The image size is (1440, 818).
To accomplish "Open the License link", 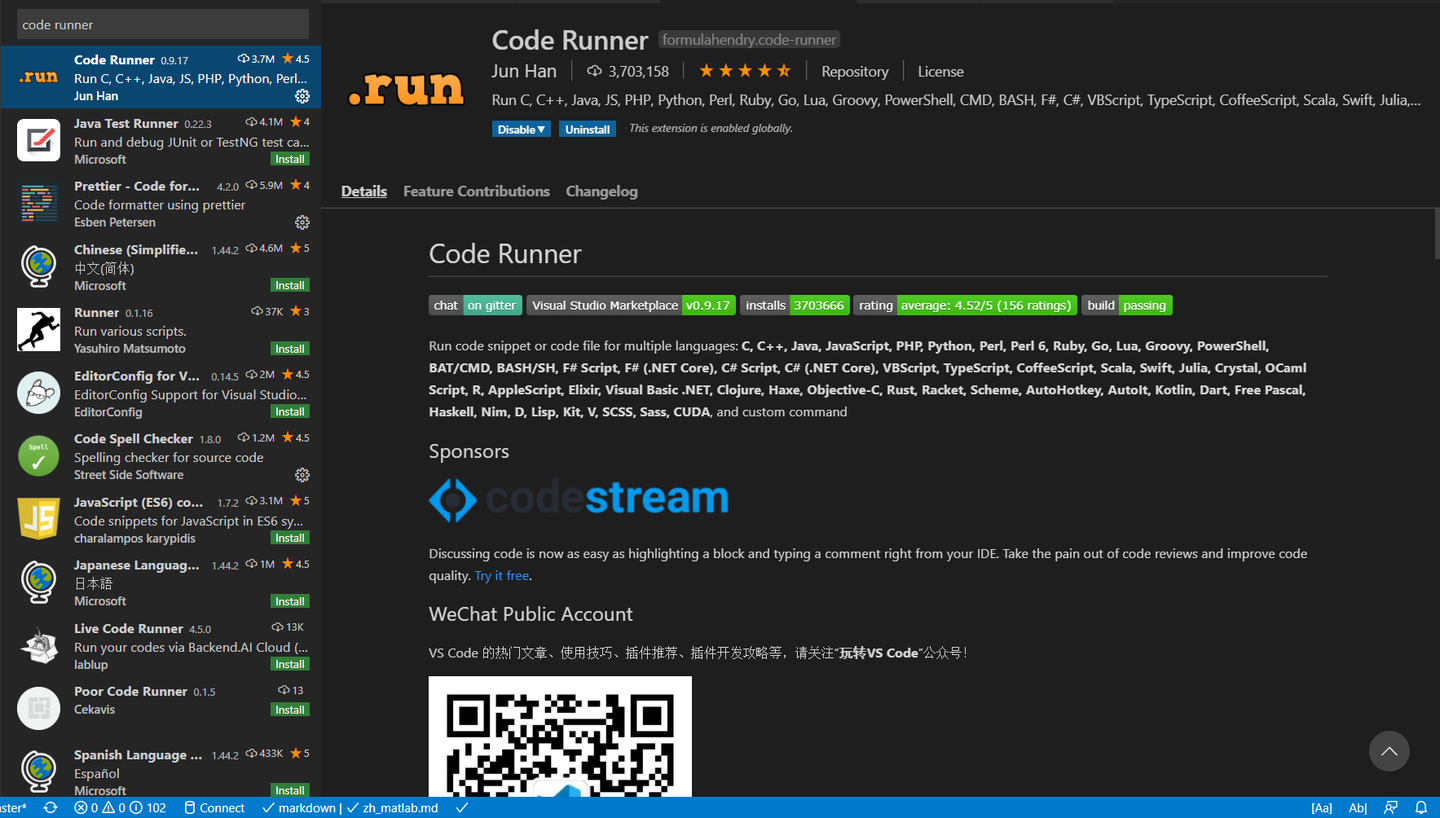I will tap(940, 71).
